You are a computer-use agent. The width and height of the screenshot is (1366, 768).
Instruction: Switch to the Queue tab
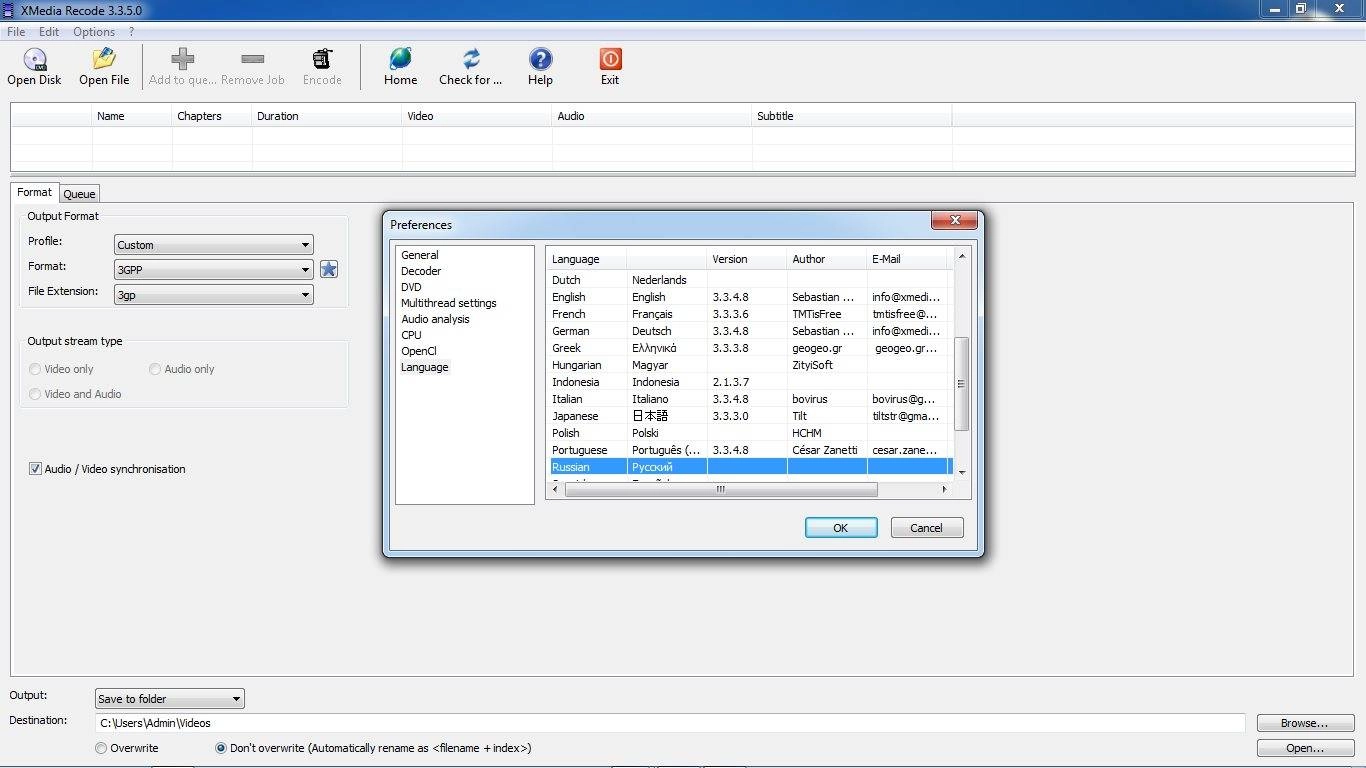tap(79, 194)
